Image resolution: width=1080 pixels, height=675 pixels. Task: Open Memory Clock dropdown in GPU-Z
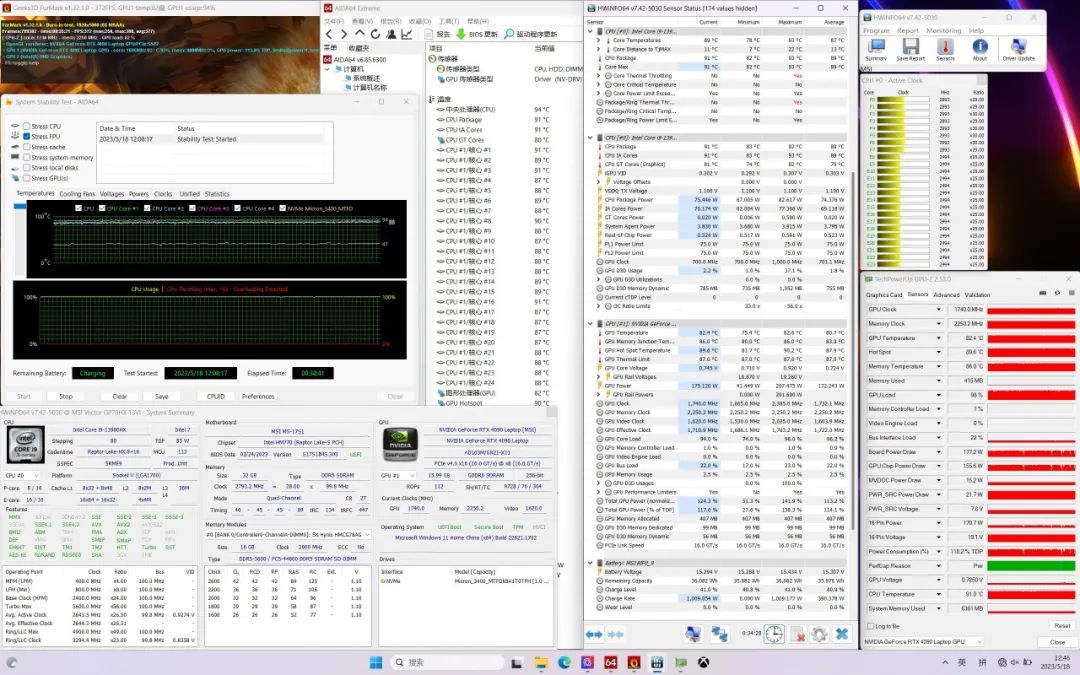(x=938, y=324)
